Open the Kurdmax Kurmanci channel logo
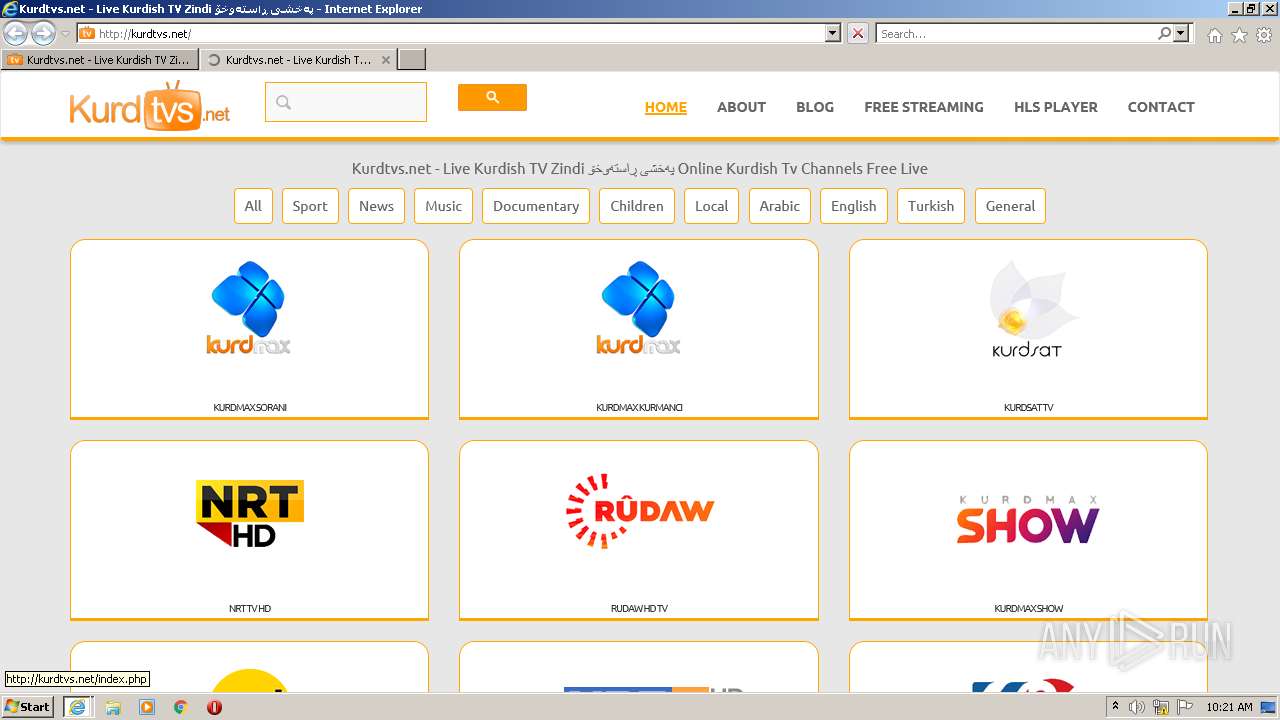The height and width of the screenshot is (720, 1280). click(639, 308)
